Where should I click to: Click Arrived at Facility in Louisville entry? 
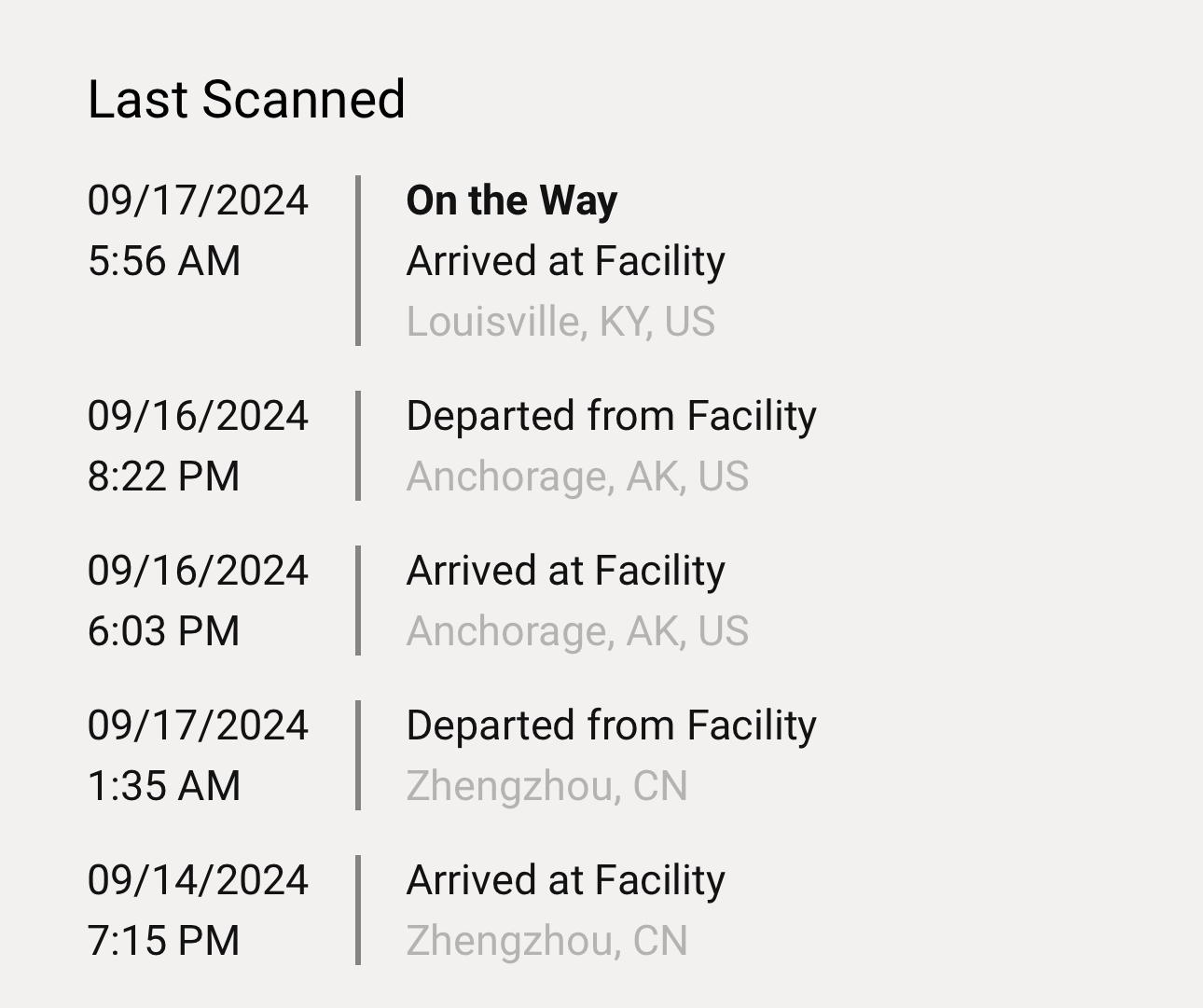[x=565, y=261]
